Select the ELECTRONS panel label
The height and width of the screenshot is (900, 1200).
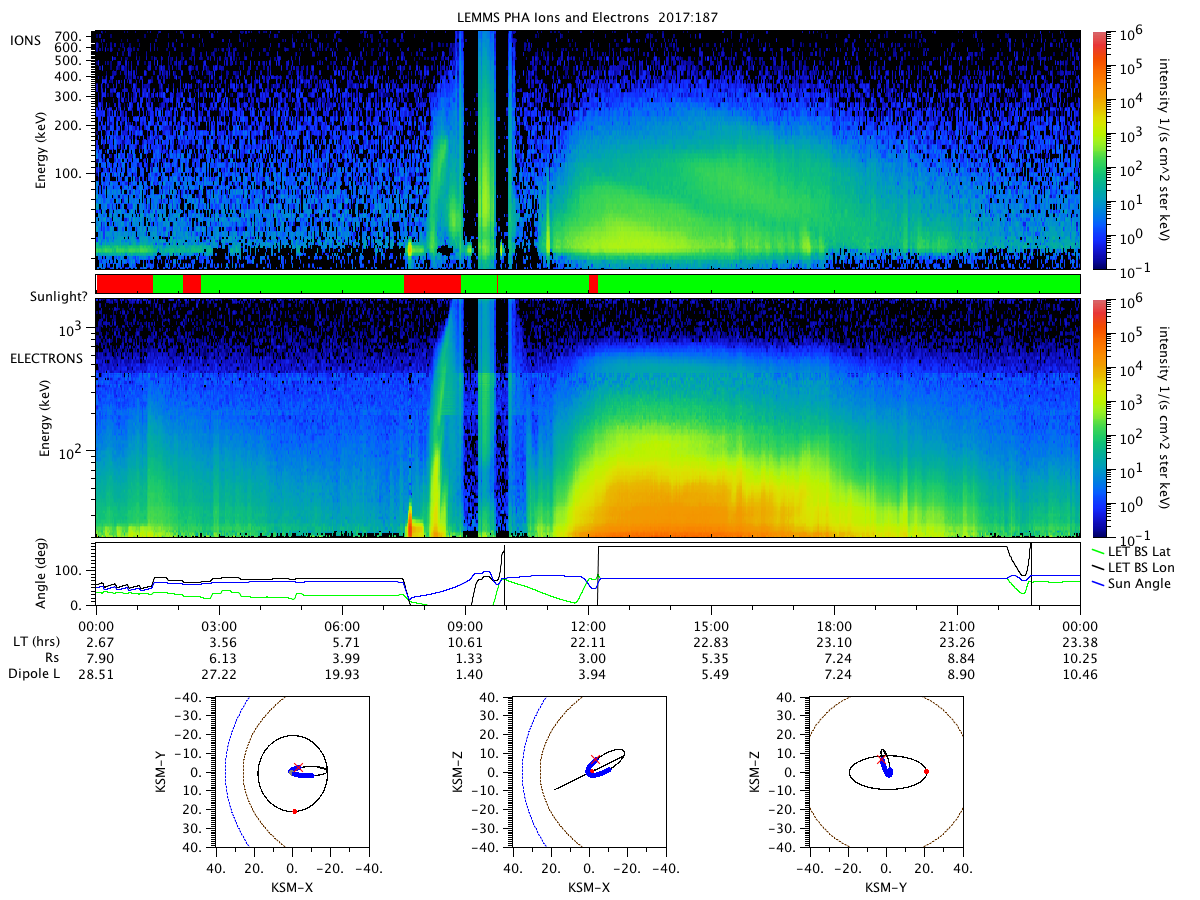[47, 358]
